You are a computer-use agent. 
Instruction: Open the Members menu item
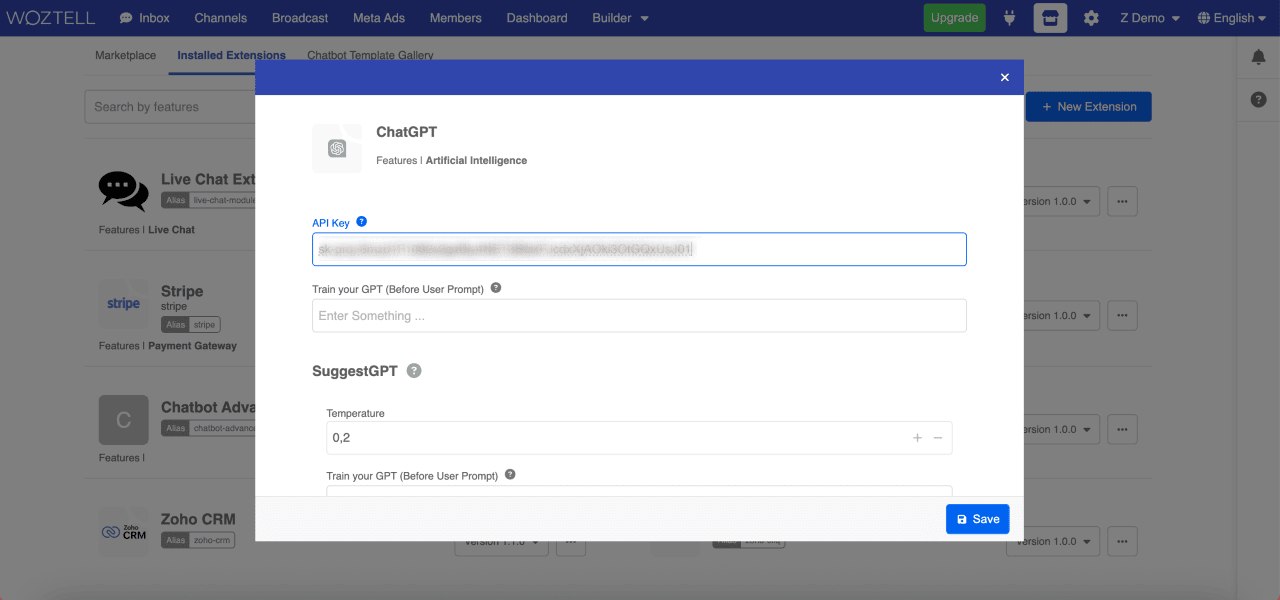click(x=456, y=18)
